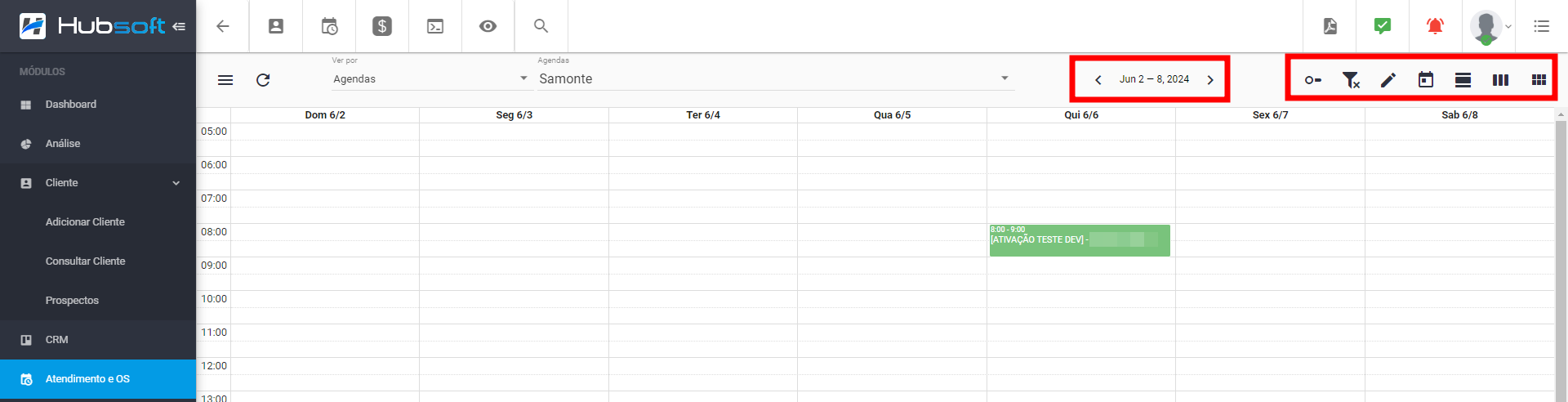This screenshot has width=1568, height=402.
Task: Open the hamburger menu beside refresh
Action: tap(225, 80)
